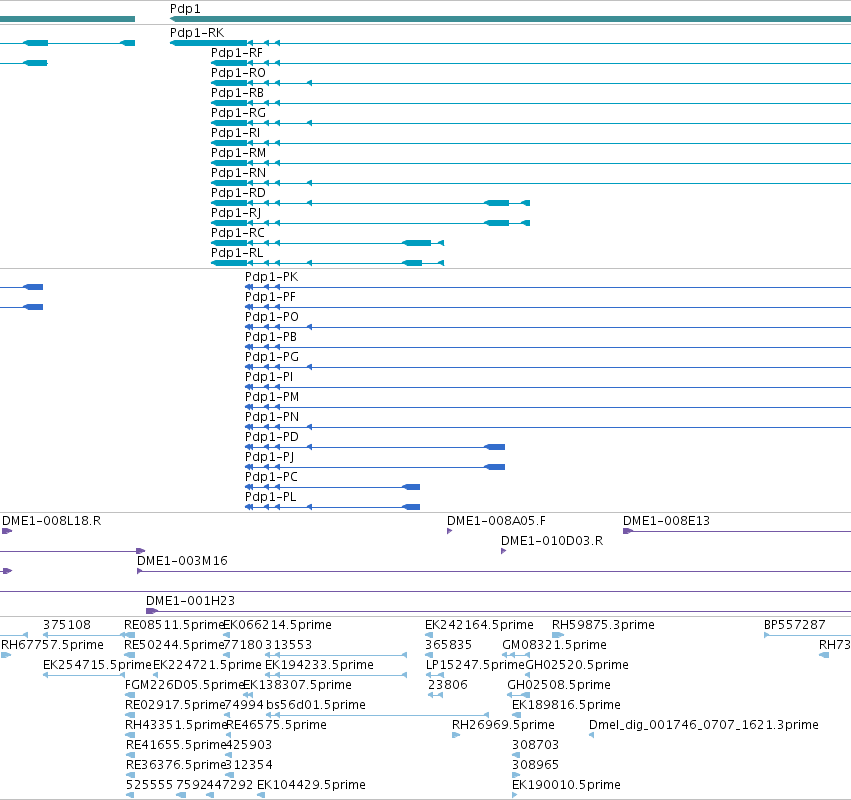Click the DME1-008E13 clone start arrow
Viewport: 851px width, 800px height.
[628, 531]
